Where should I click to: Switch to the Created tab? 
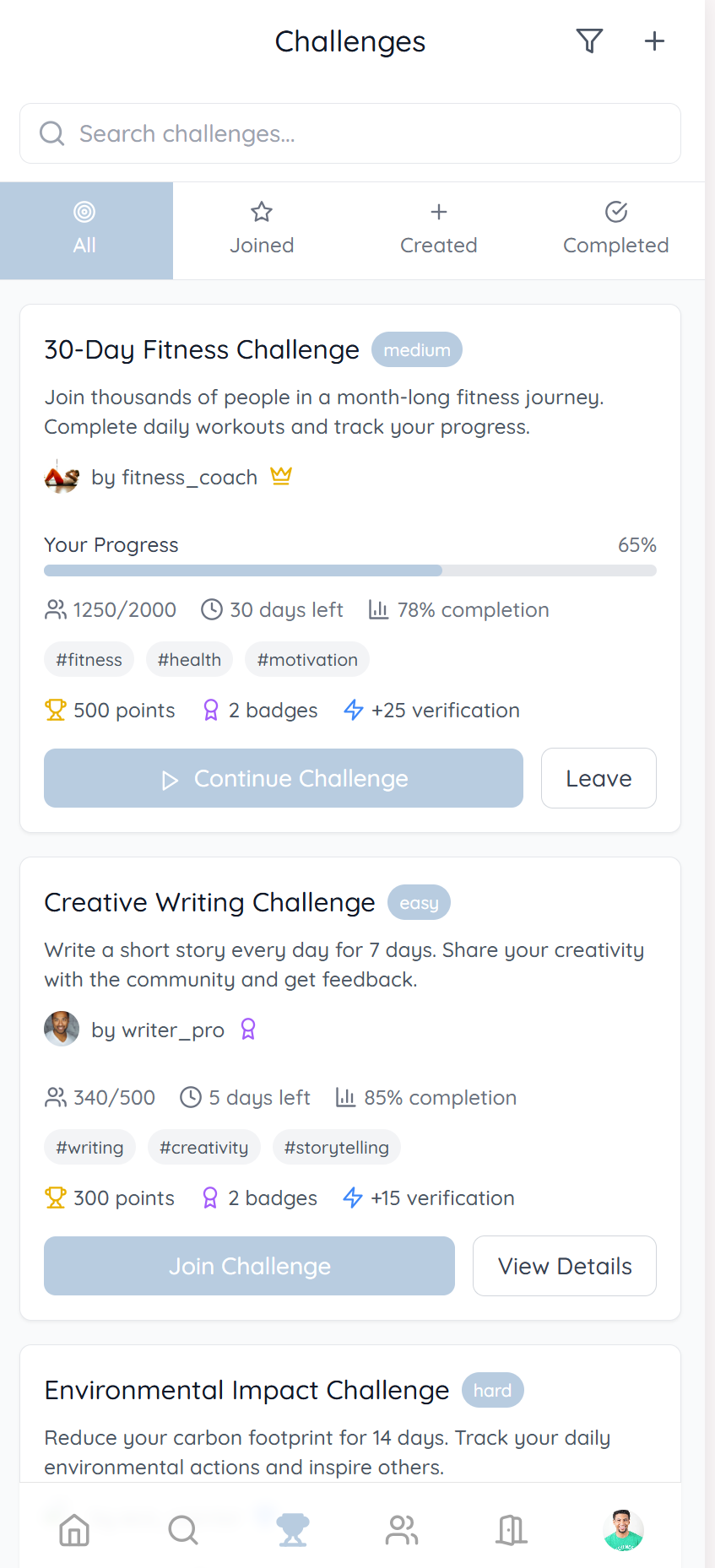click(x=439, y=230)
